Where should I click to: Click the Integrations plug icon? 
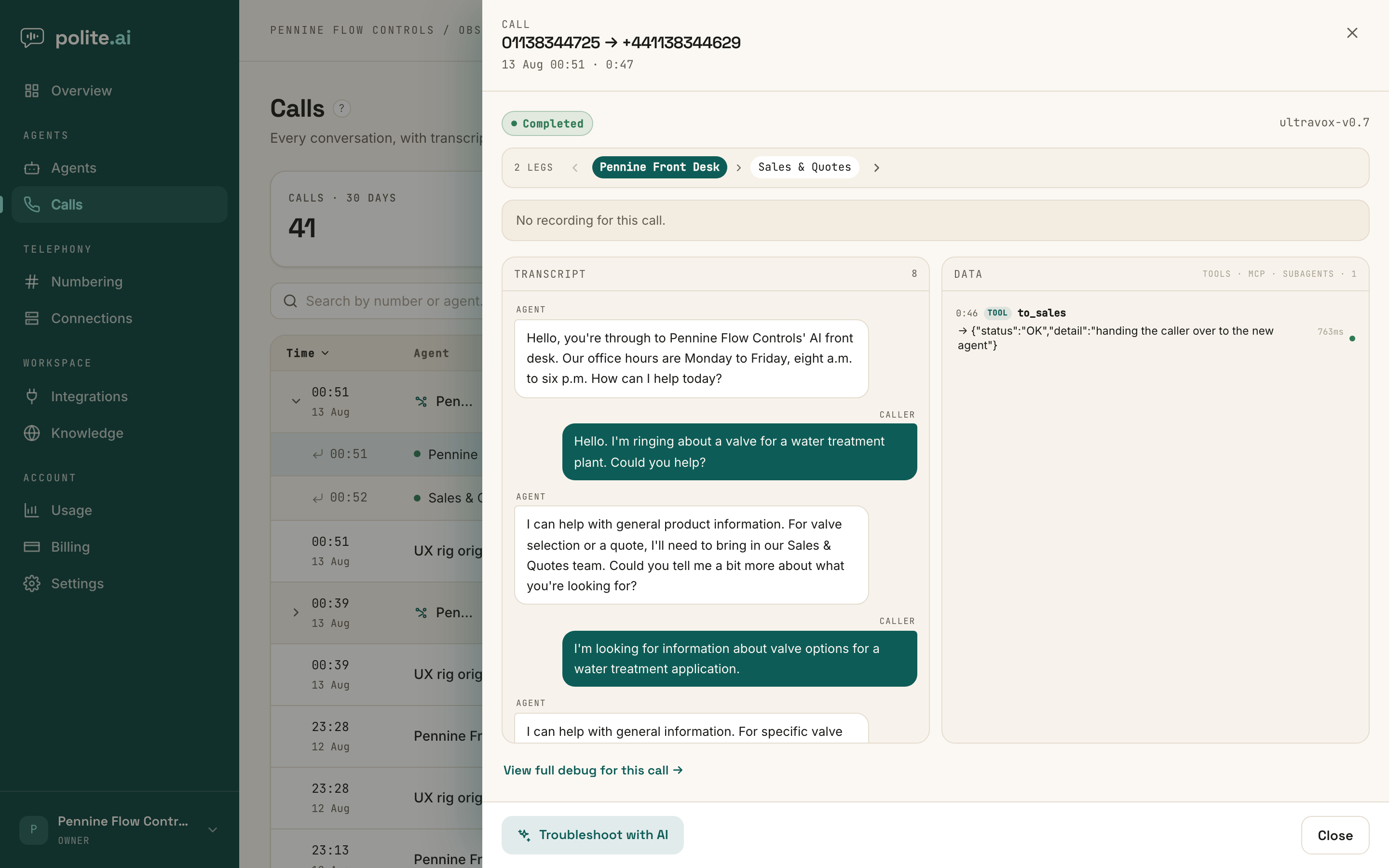[31, 396]
